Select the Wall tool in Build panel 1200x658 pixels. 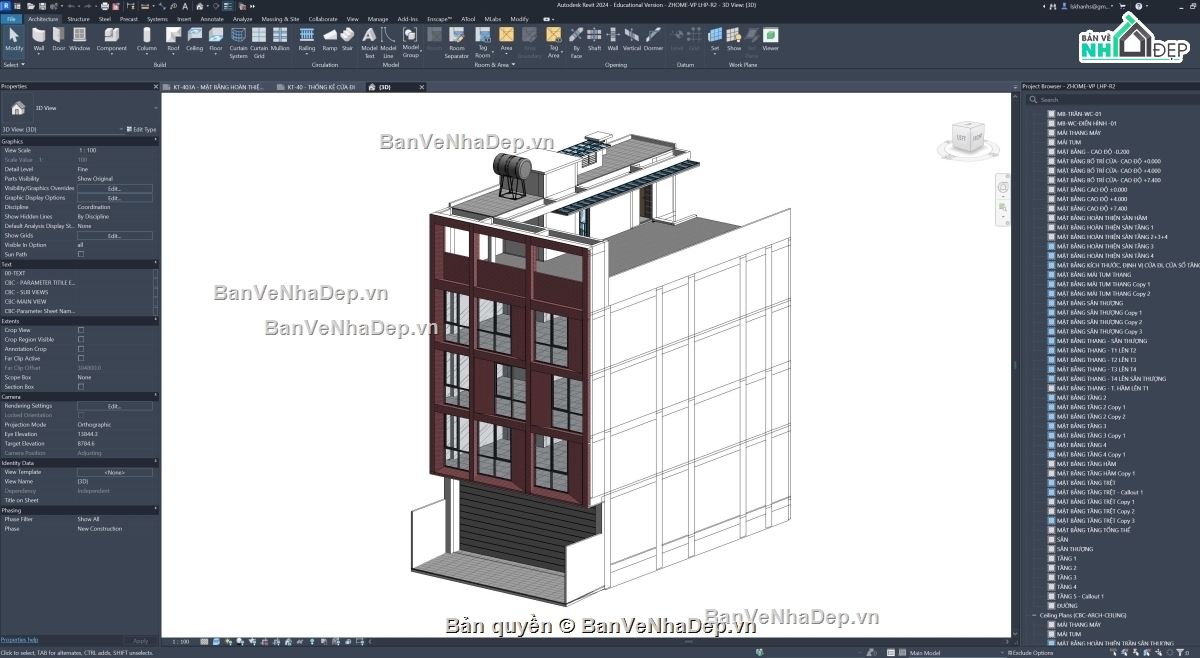tap(39, 40)
